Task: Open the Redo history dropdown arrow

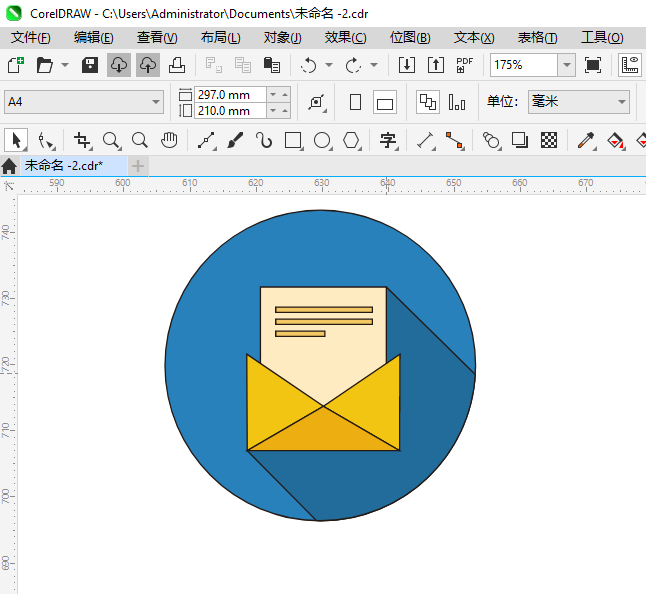Action: click(374, 65)
